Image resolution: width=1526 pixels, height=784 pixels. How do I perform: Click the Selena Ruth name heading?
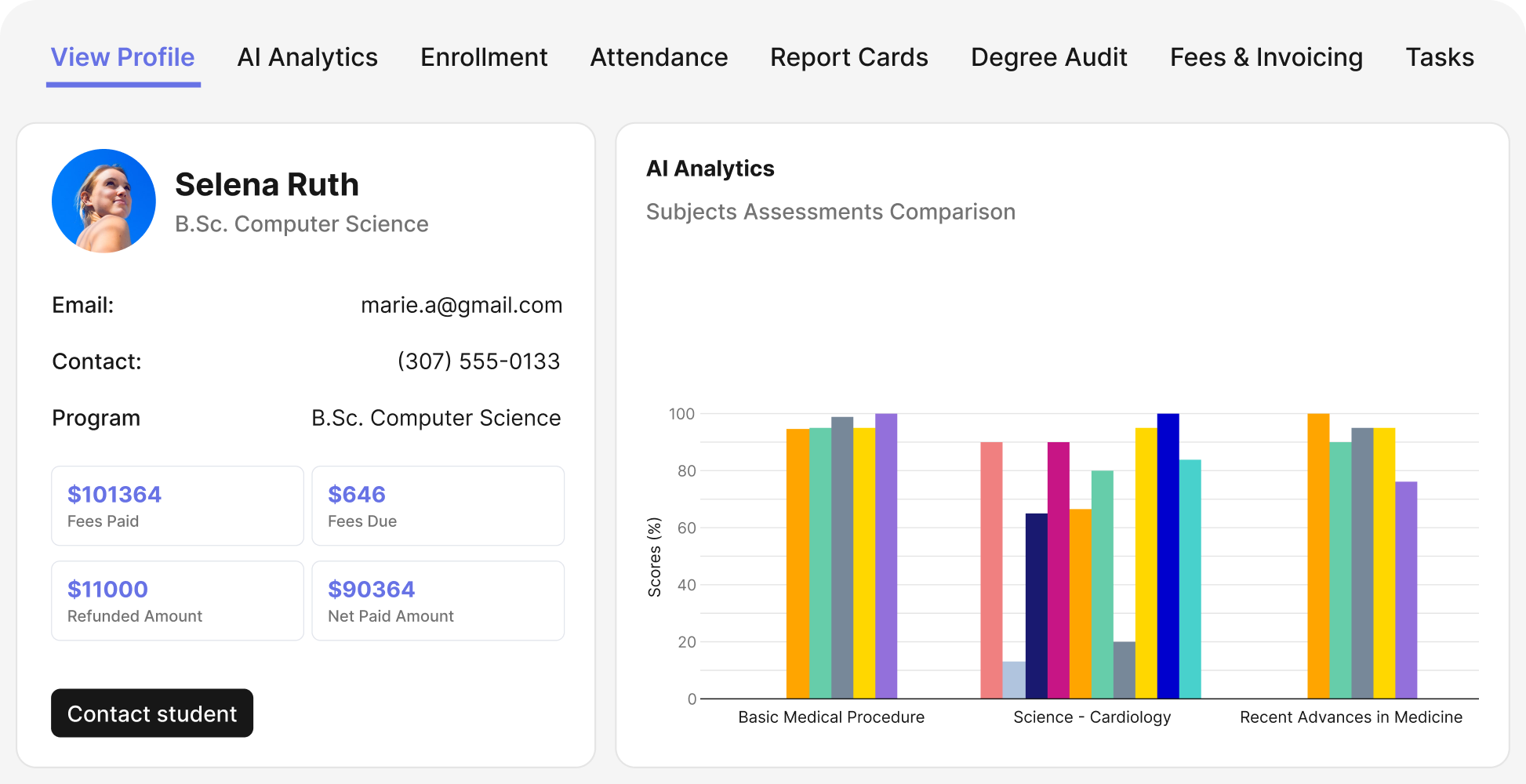click(x=267, y=185)
